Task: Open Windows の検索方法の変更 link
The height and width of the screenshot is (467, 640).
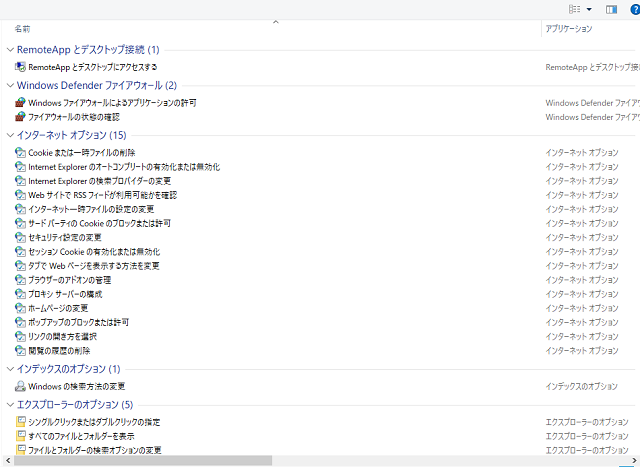Action: pyautogui.click(x=77, y=386)
